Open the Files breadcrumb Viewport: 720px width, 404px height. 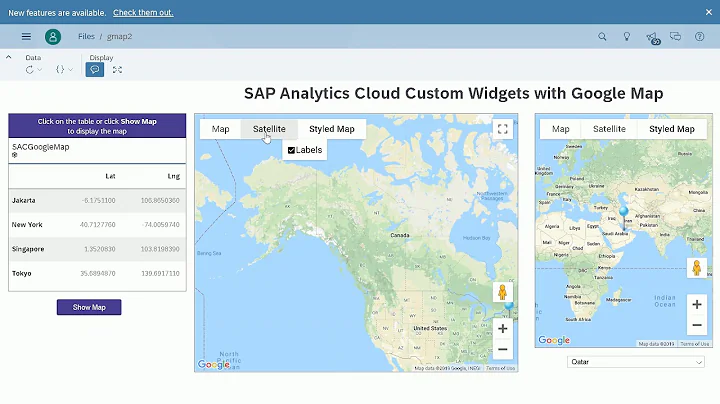coord(86,36)
